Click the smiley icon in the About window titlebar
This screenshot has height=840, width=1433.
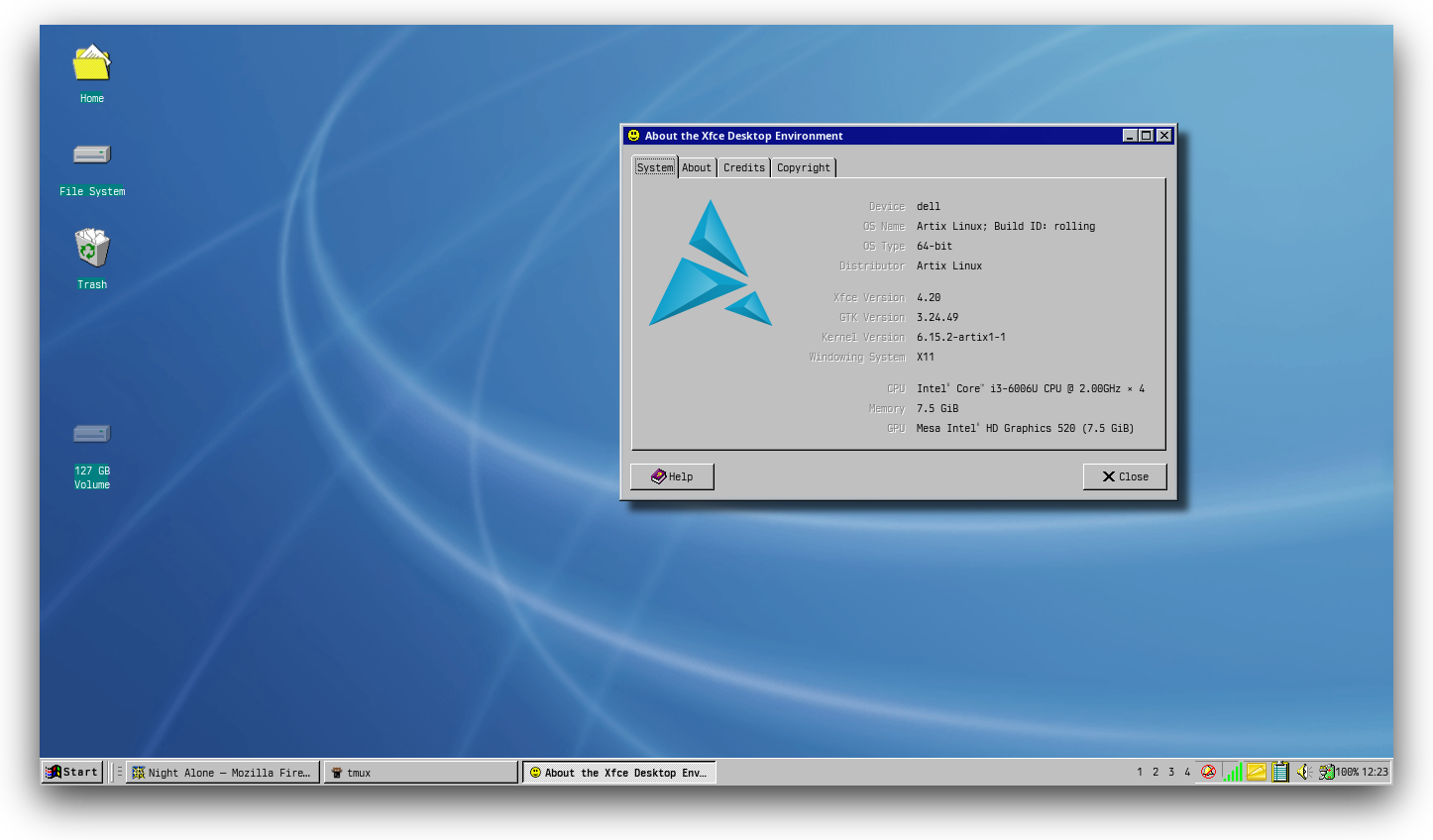(x=631, y=135)
